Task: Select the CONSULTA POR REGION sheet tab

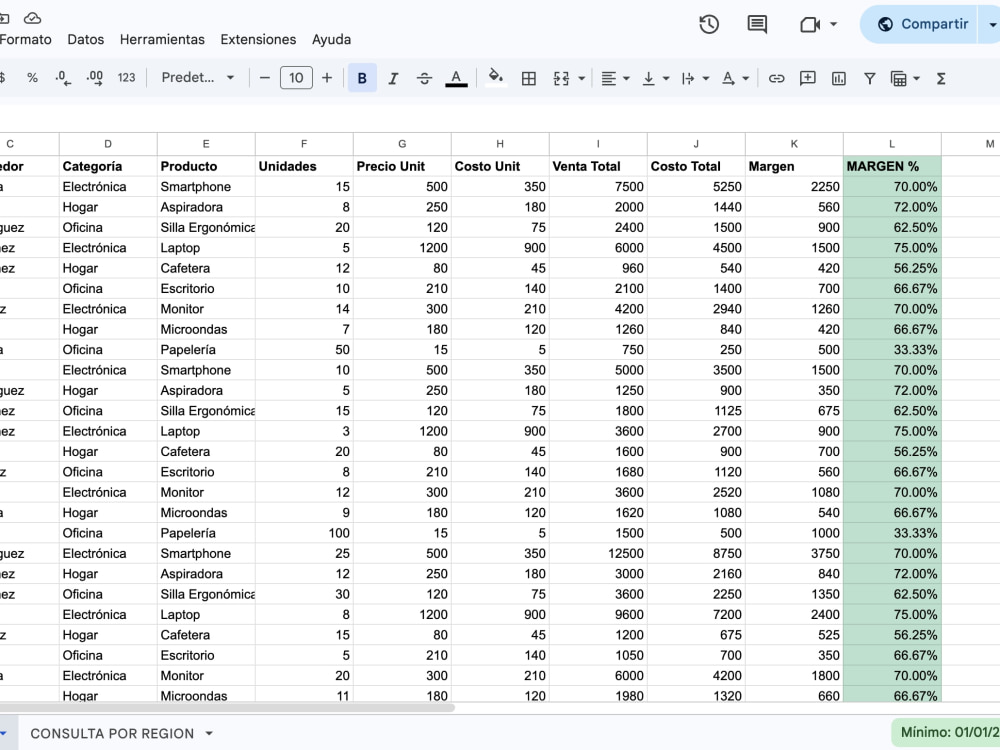Action: (x=112, y=733)
